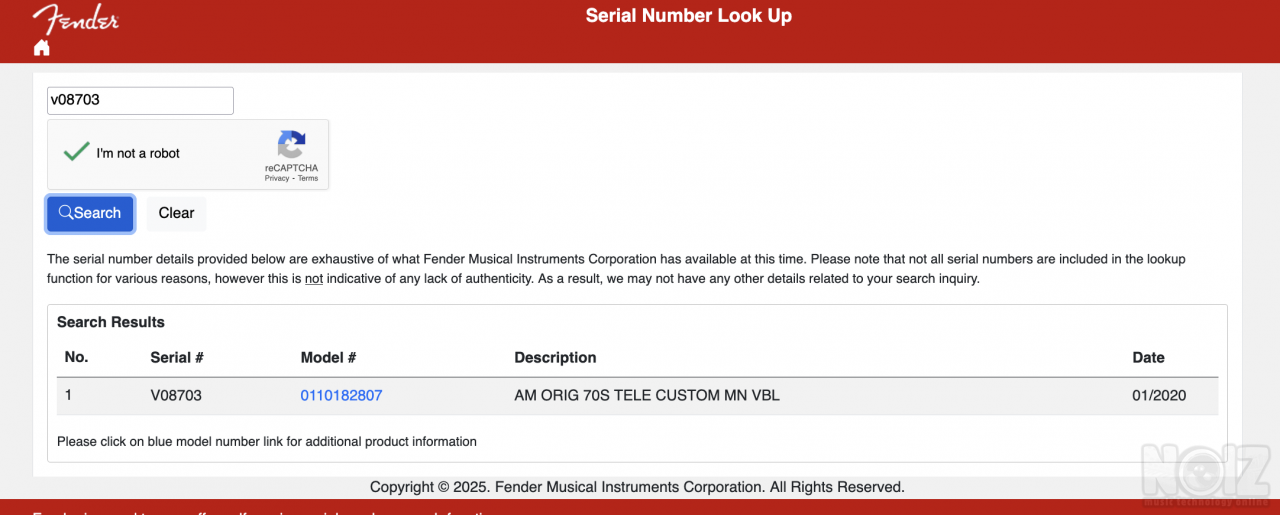Open the reCAPTCHA Privacy link

pos(276,178)
